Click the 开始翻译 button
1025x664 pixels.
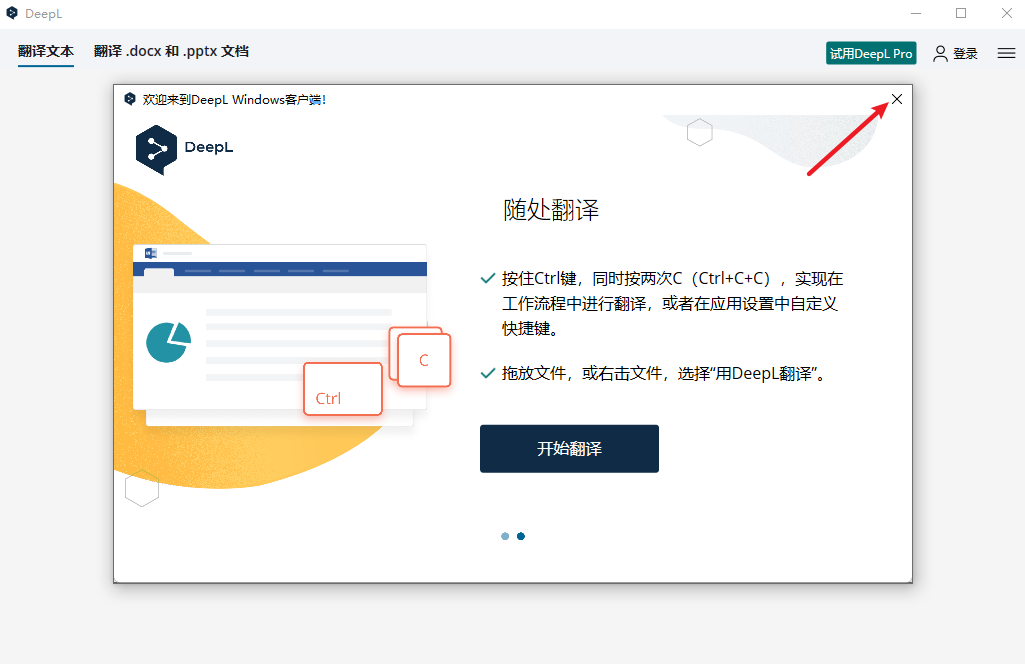coord(569,448)
